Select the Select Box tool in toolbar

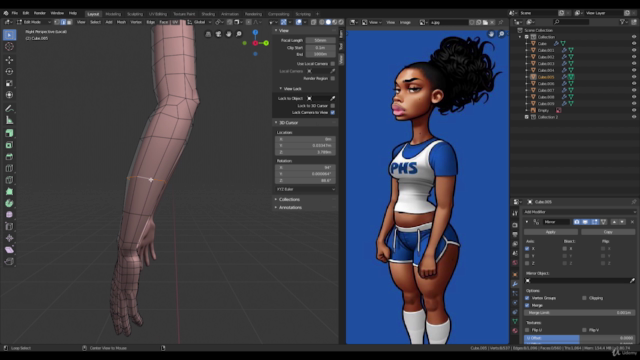click(9, 35)
